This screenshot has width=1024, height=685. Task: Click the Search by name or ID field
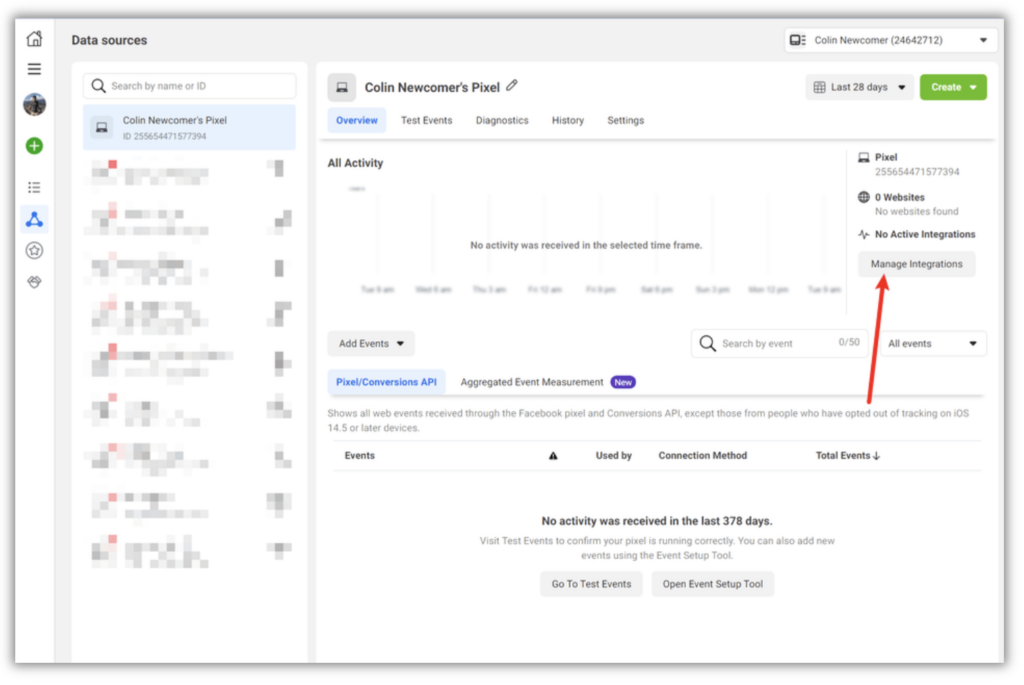(189, 86)
